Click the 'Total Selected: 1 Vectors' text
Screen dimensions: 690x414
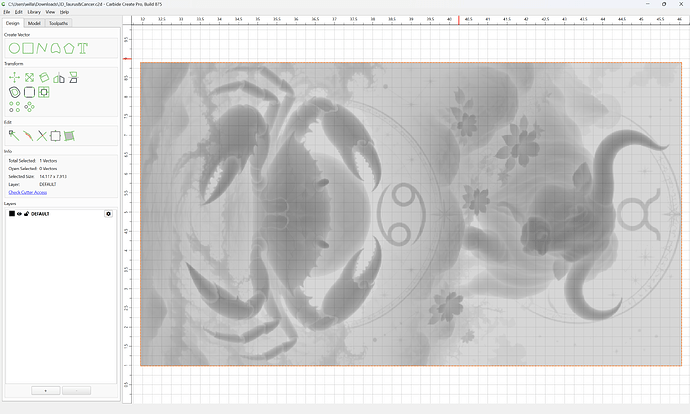(33, 161)
